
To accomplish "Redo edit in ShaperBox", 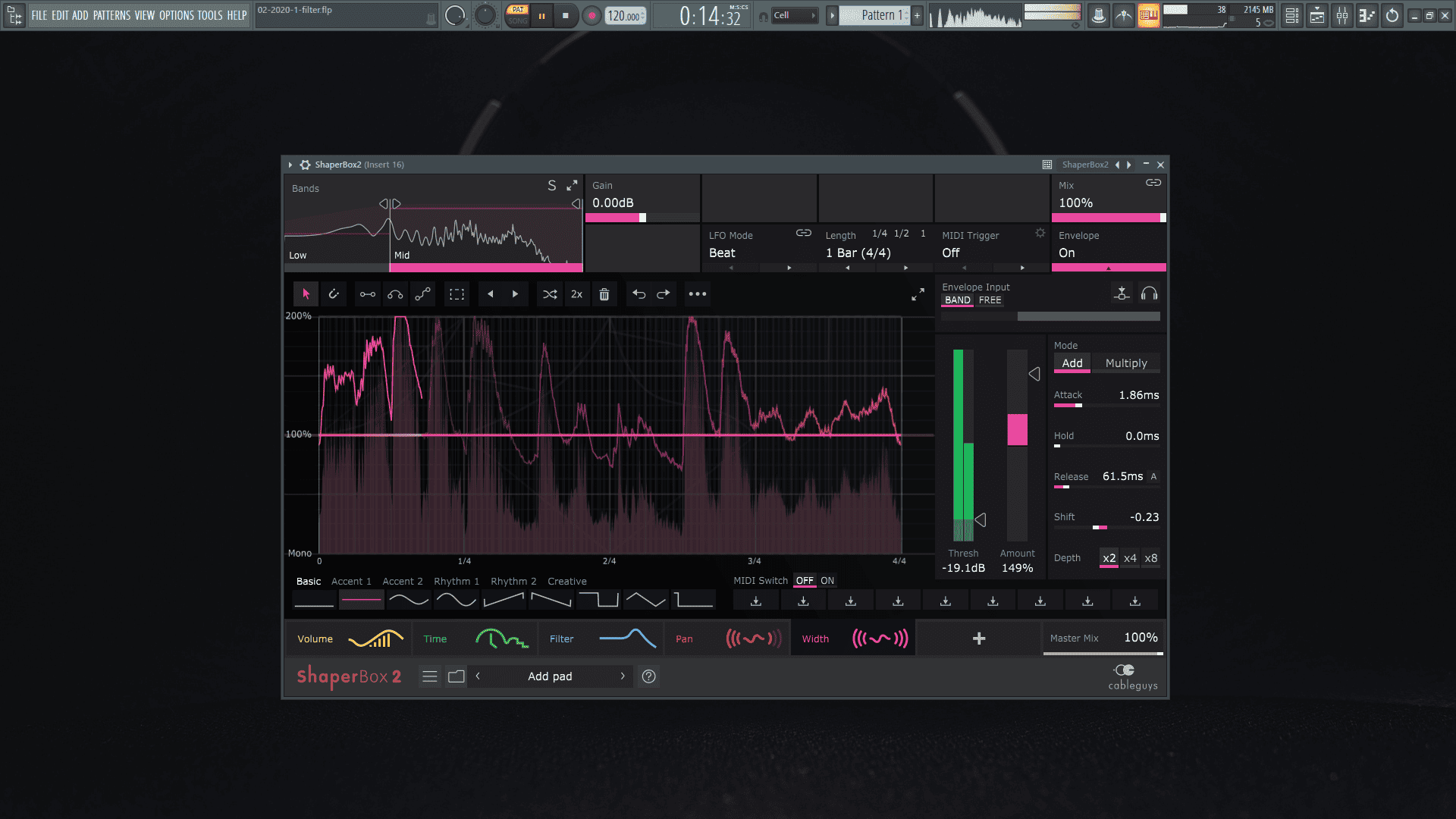I will click(664, 294).
